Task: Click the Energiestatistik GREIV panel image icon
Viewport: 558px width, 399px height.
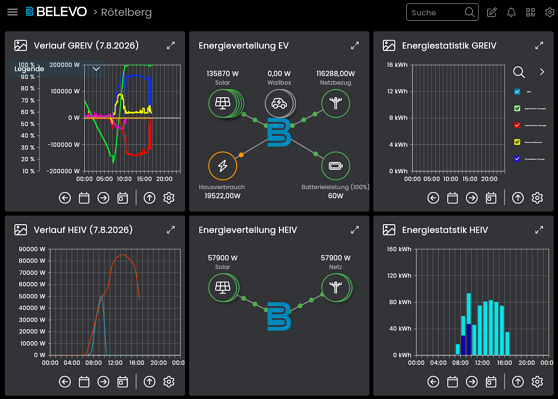Action: click(x=389, y=46)
